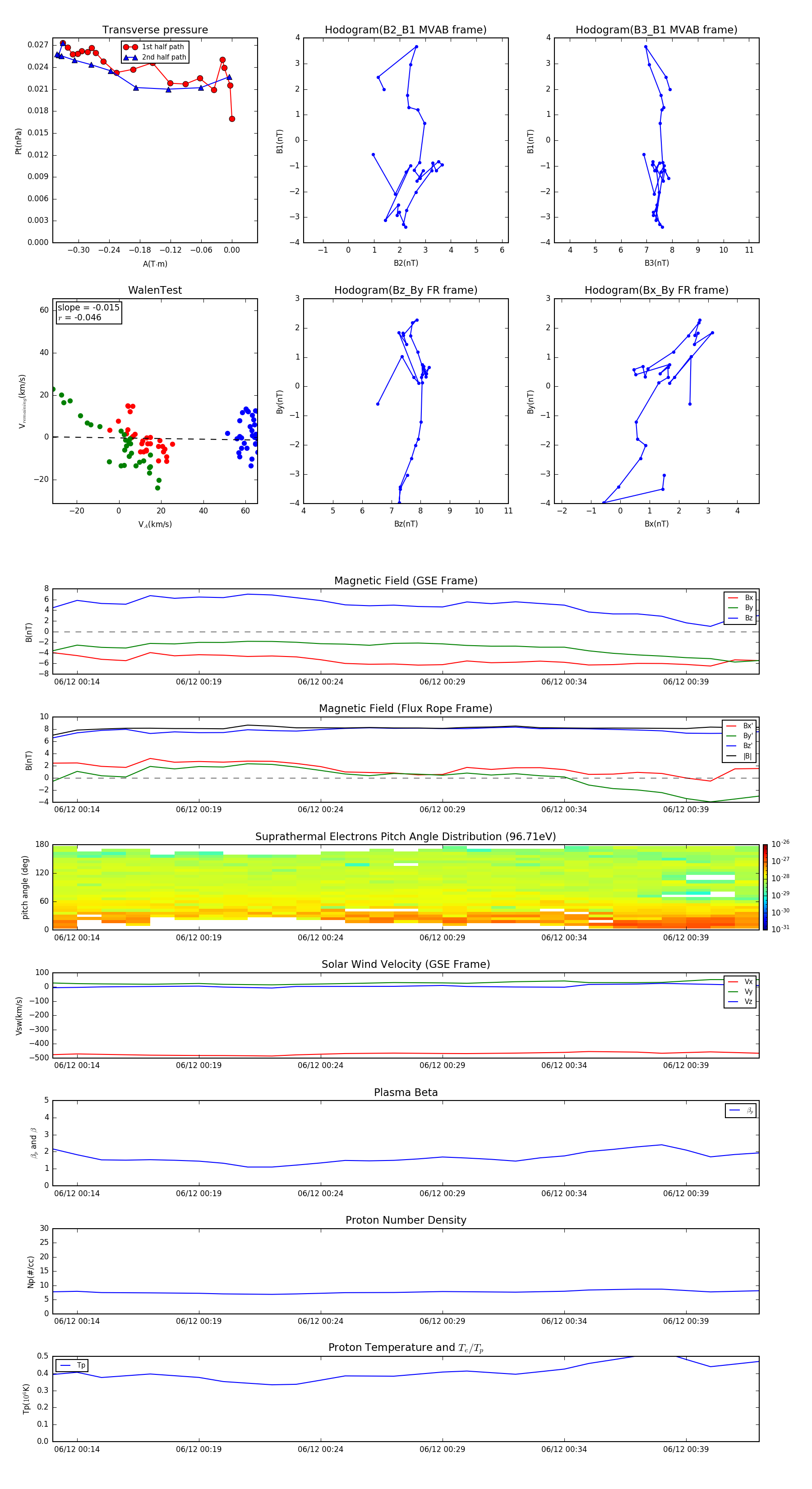Click the 'Bx(nT)' x-axis label
Viewport: 812px width, 1489px height.
[x=656, y=524]
